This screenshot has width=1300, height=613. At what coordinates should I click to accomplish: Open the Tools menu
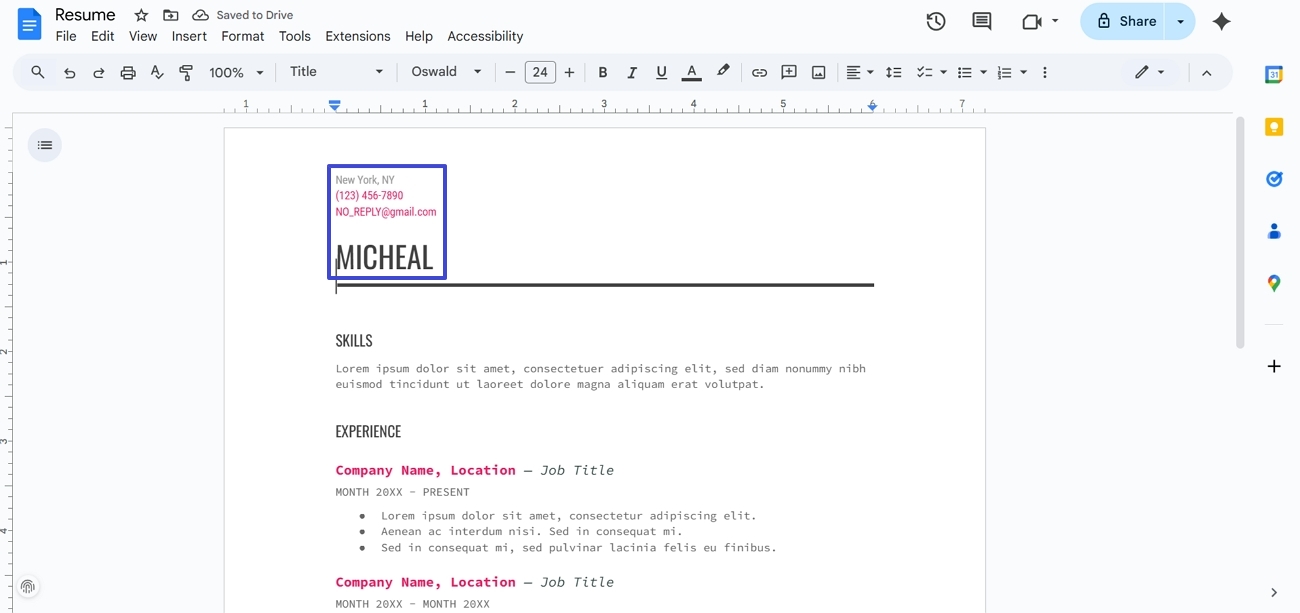tap(295, 36)
